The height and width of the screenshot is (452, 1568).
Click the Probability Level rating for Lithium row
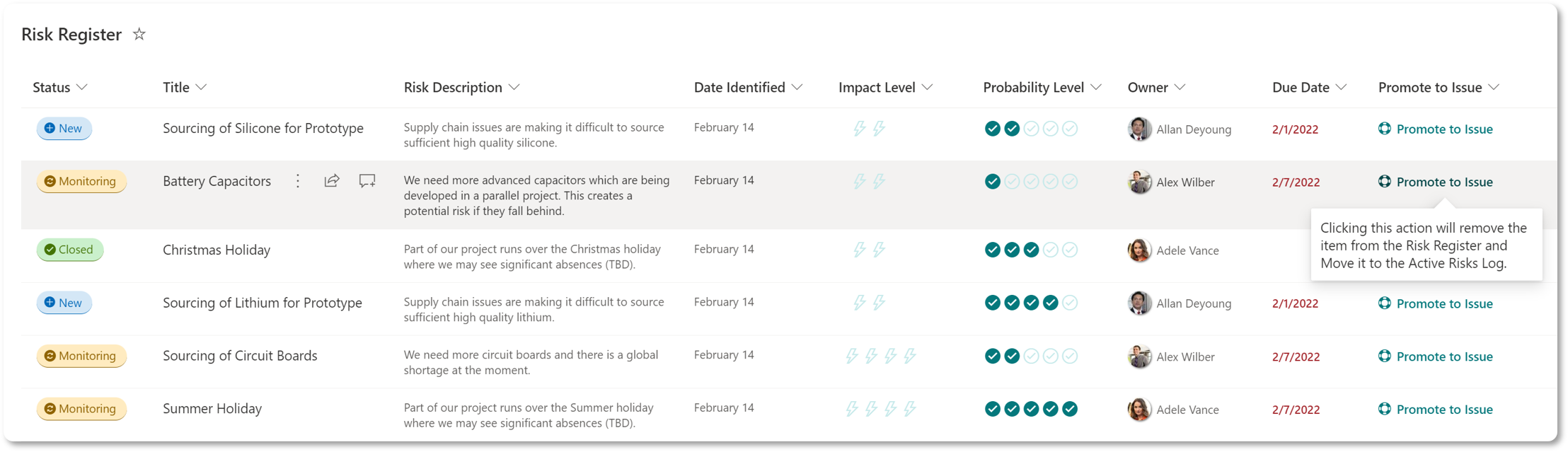(1031, 303)
